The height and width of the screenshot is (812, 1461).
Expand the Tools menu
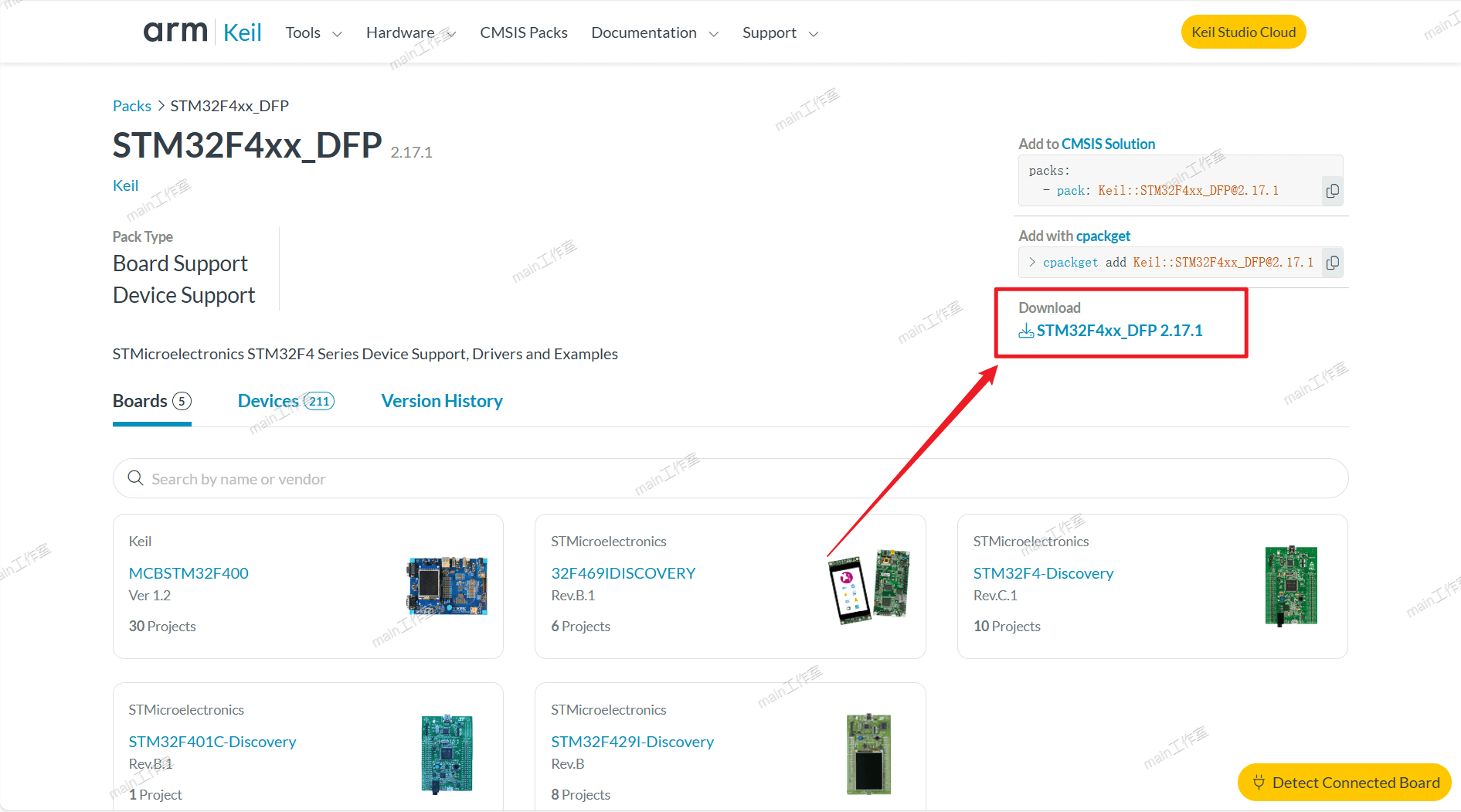tap(314, 32)
